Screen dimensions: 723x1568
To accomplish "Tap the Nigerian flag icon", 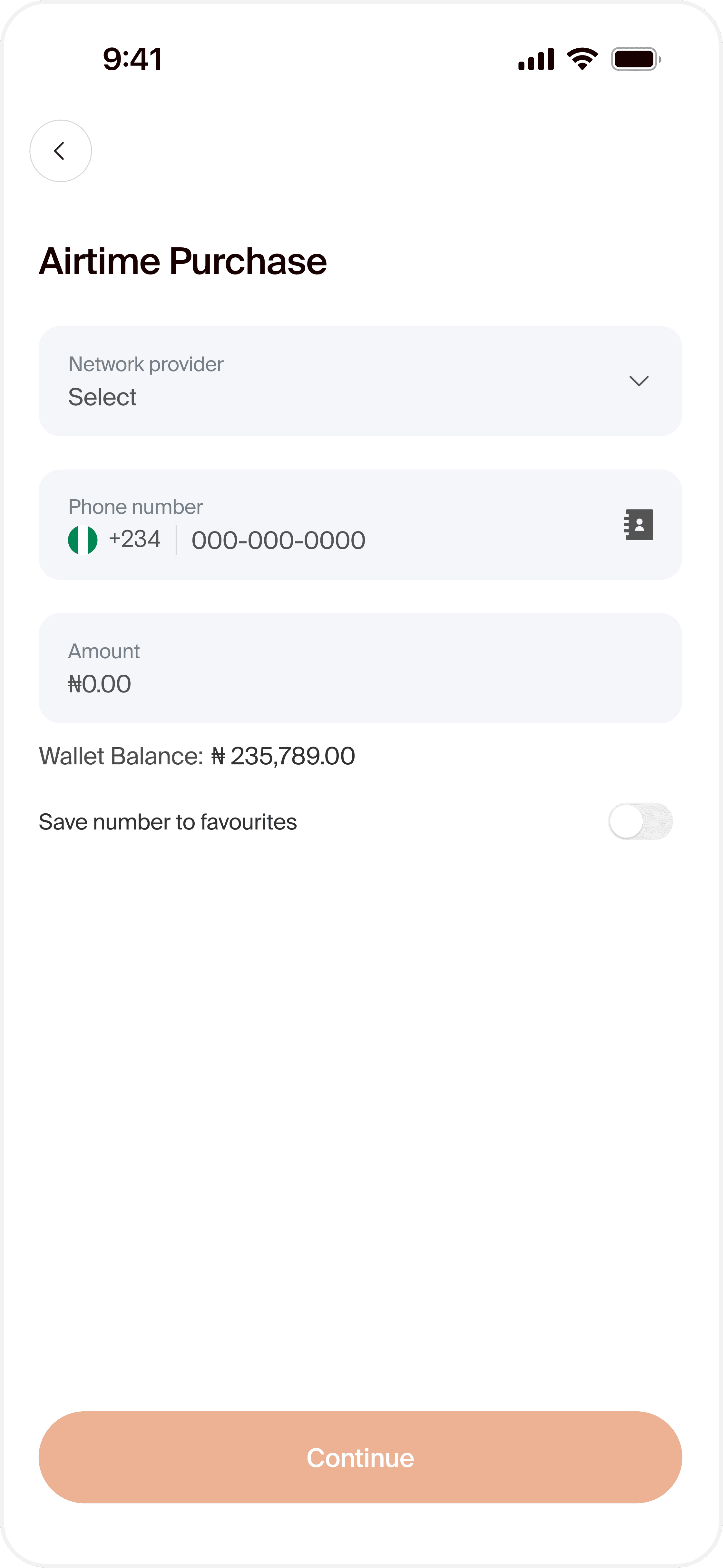I will click(x=83, y=540).
